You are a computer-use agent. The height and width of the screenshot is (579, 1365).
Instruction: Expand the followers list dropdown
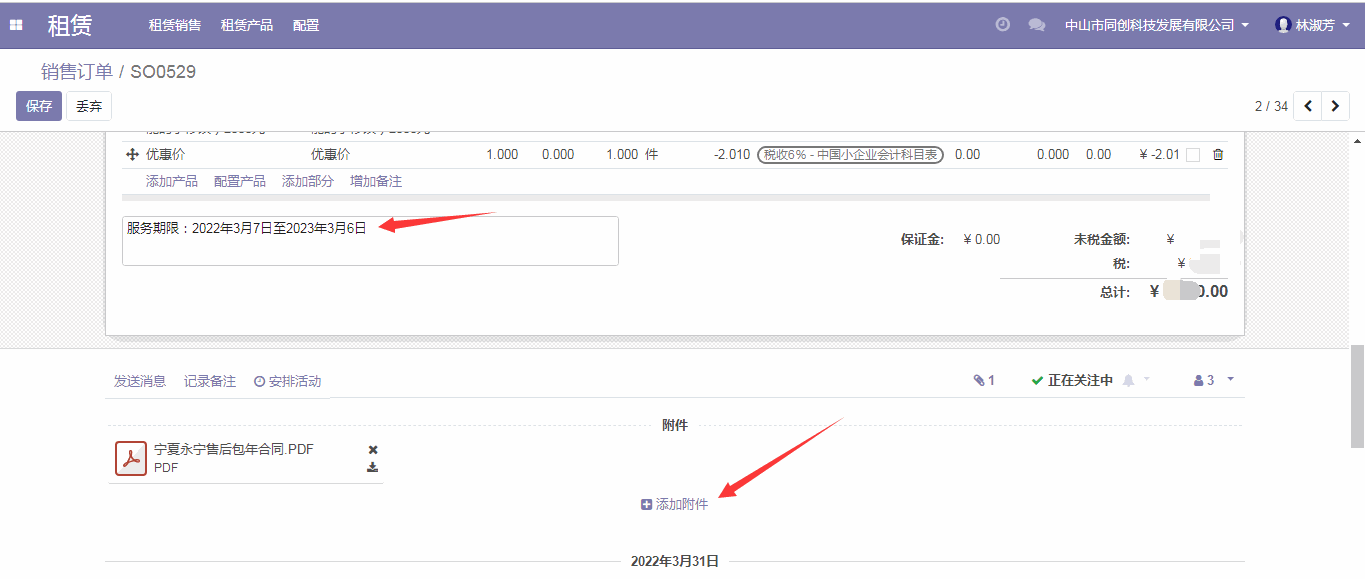(1214, 381)
